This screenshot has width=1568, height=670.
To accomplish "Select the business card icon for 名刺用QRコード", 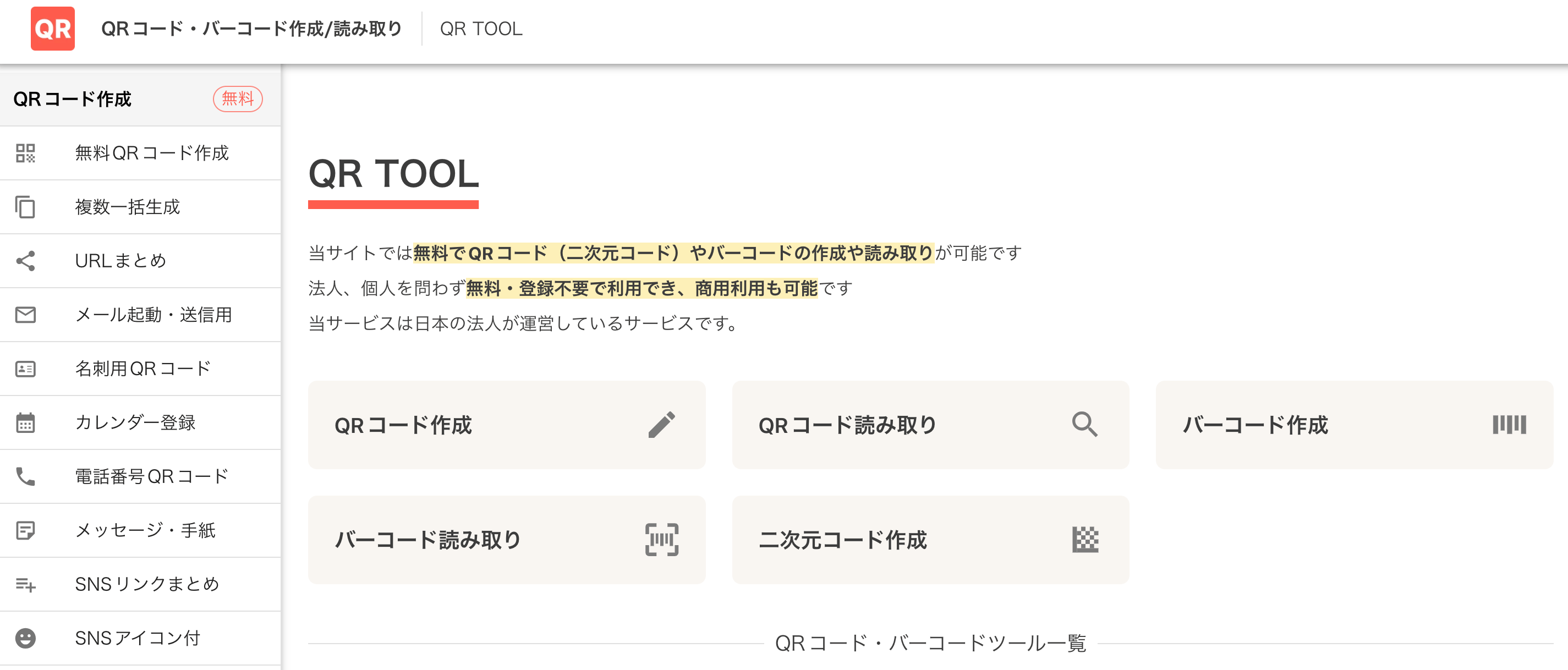I will pyautogui.click(x=26, y=368).
